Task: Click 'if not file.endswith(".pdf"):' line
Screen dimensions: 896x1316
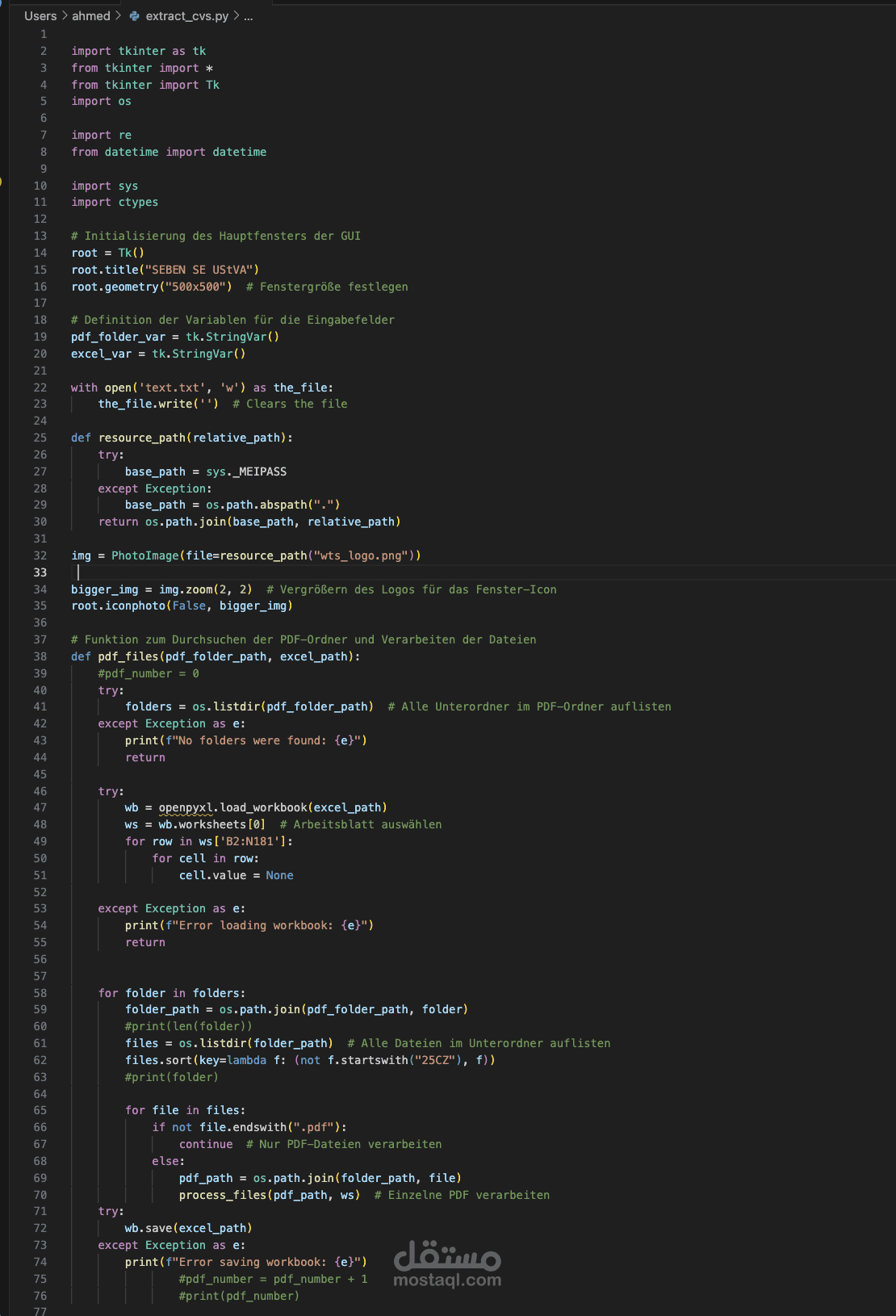Action: pos(249,1127)
